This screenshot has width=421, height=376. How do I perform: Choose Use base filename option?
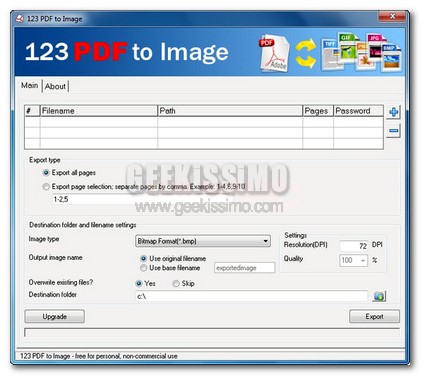pyautogui.click(x=144, y=268)
